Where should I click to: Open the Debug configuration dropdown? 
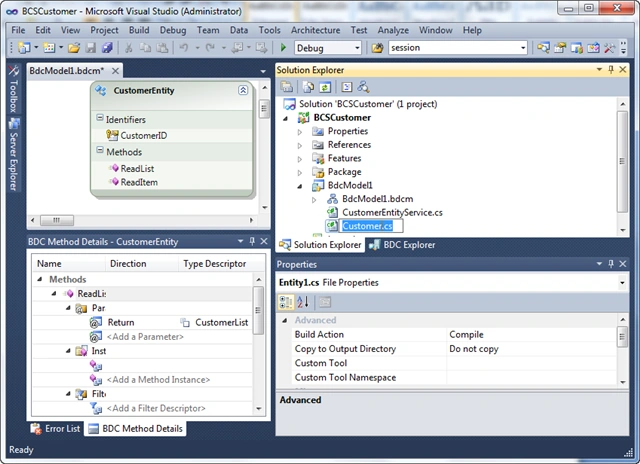tap(357, 48)
